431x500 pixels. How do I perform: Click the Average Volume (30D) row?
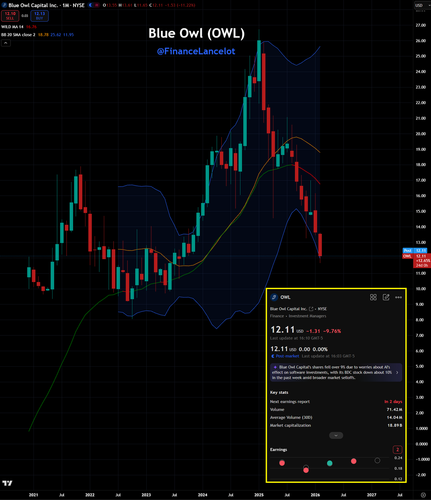(x=336, y=417)
